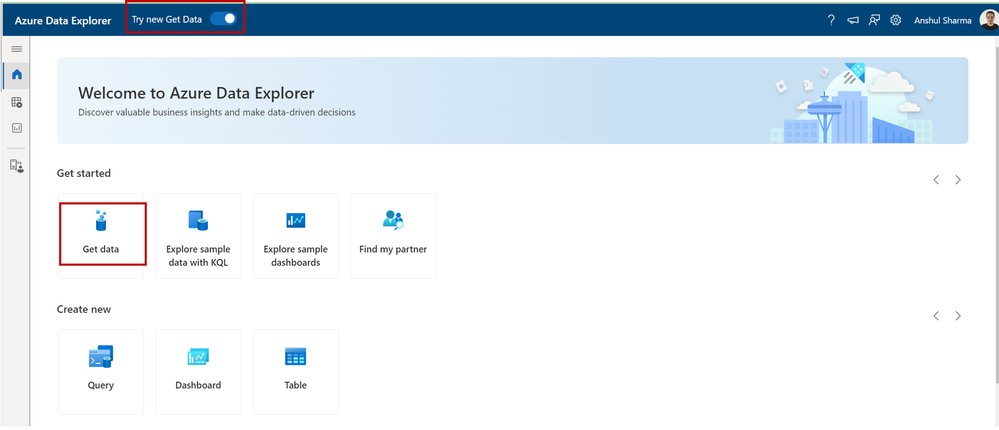The height and width of the screenshot is (430, 999).
Task: Click the user profile avatar
Action: [x=989, y=20]
